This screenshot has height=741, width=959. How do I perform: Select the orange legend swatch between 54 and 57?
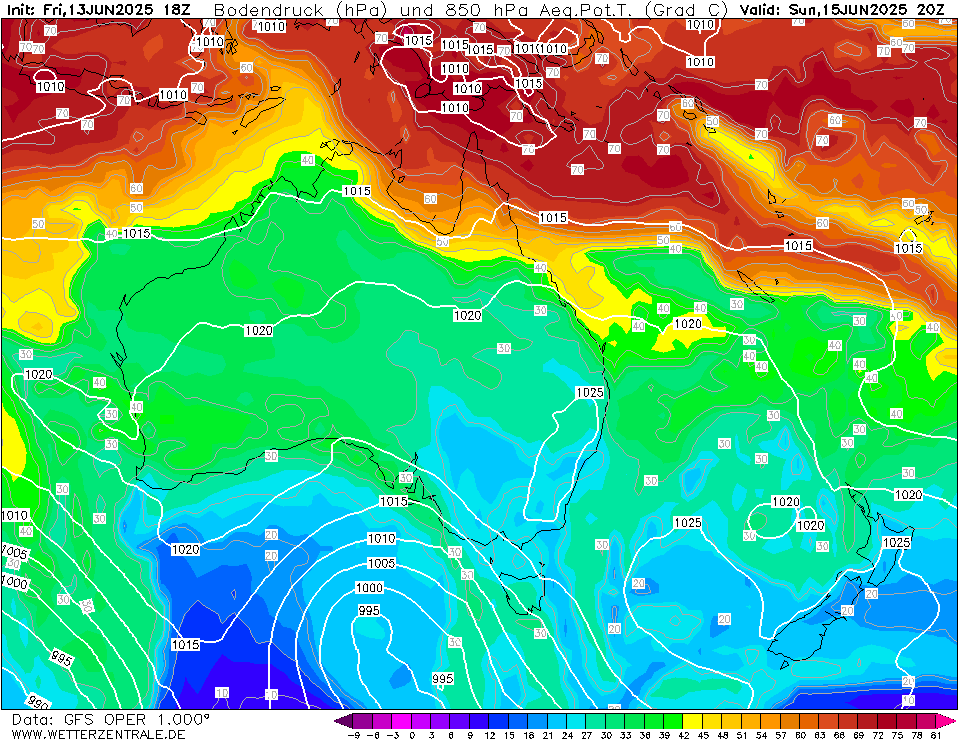(771, 721)
